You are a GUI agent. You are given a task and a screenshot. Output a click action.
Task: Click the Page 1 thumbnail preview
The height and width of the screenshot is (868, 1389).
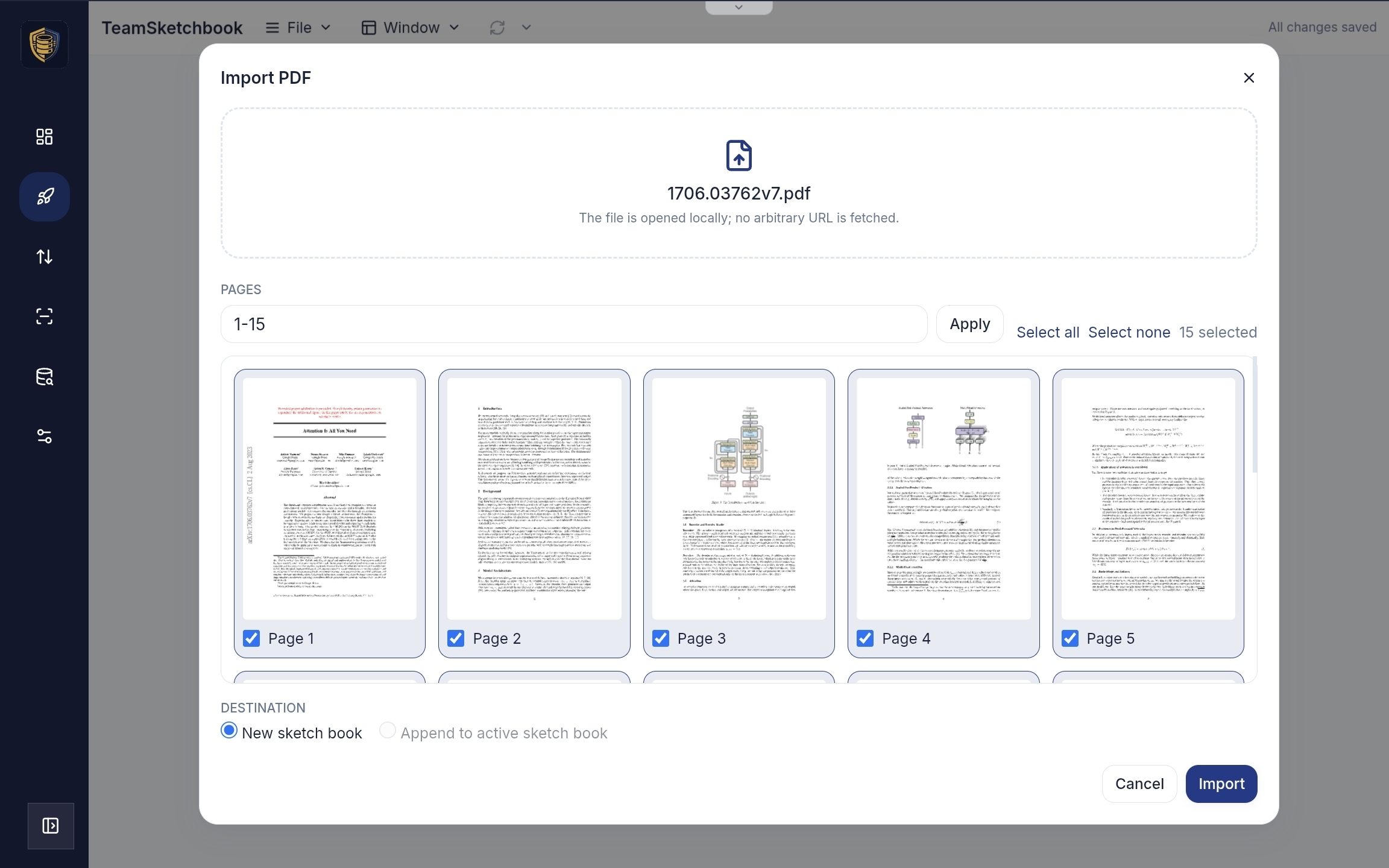click(330, 498)
